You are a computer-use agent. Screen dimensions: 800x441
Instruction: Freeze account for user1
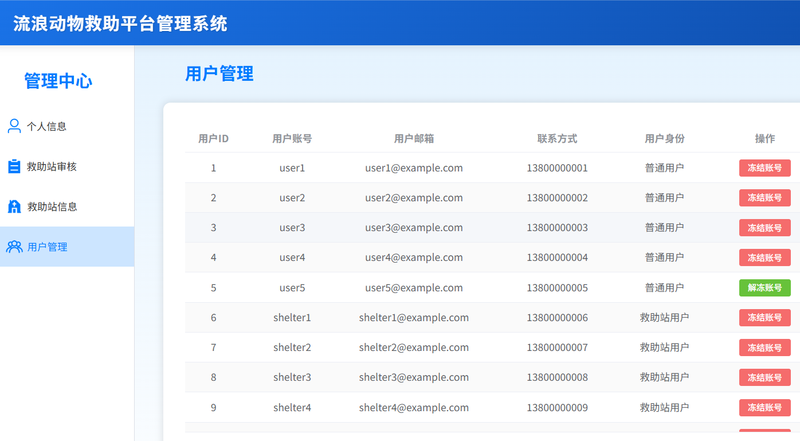764,168
